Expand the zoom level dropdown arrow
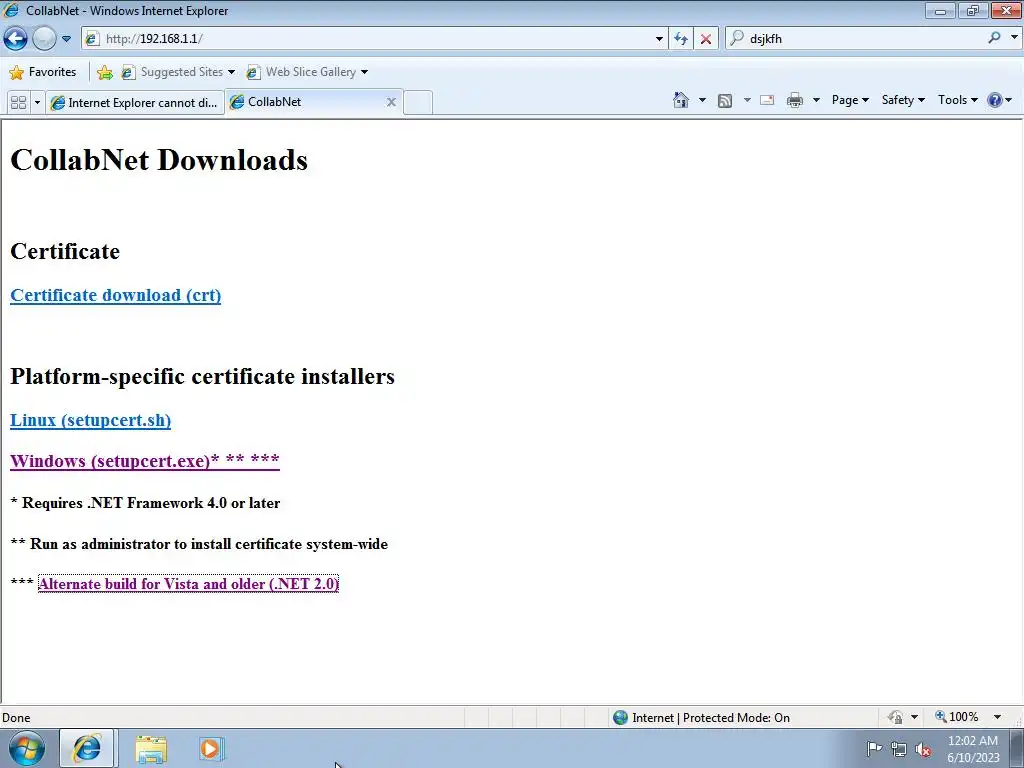Viewport: 1024px width, 768px height. coord(997,717)
